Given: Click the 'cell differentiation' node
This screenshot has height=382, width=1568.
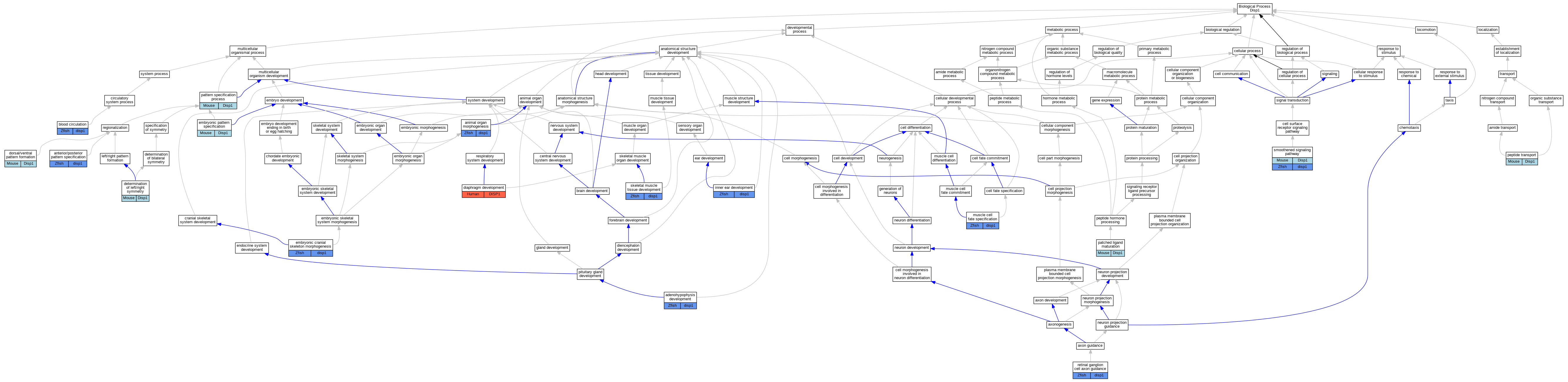Looking at the screenshot, I should click(915, 127).
